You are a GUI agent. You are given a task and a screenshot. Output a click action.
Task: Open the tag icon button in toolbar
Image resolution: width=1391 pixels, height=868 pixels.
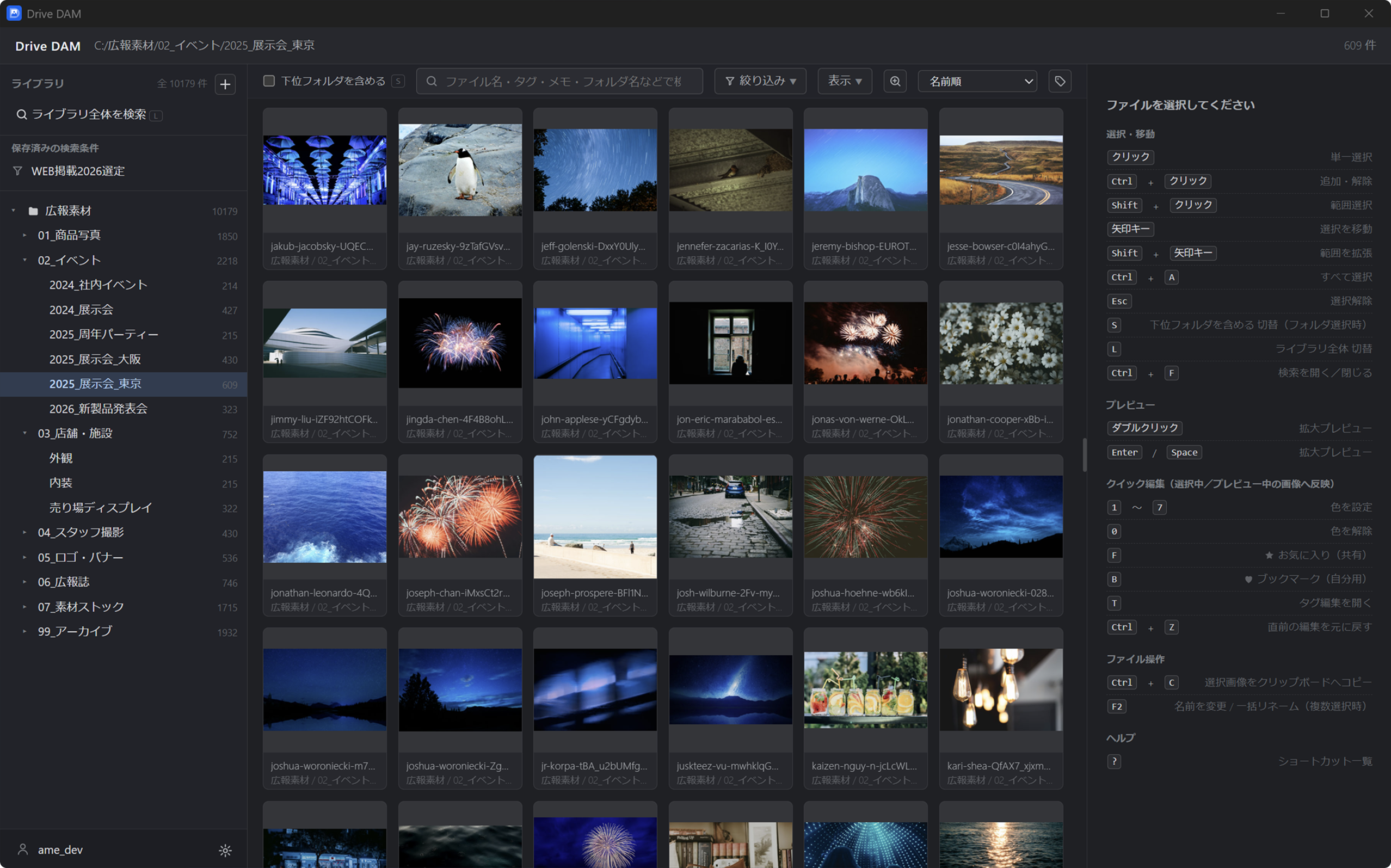[1060, 81]
